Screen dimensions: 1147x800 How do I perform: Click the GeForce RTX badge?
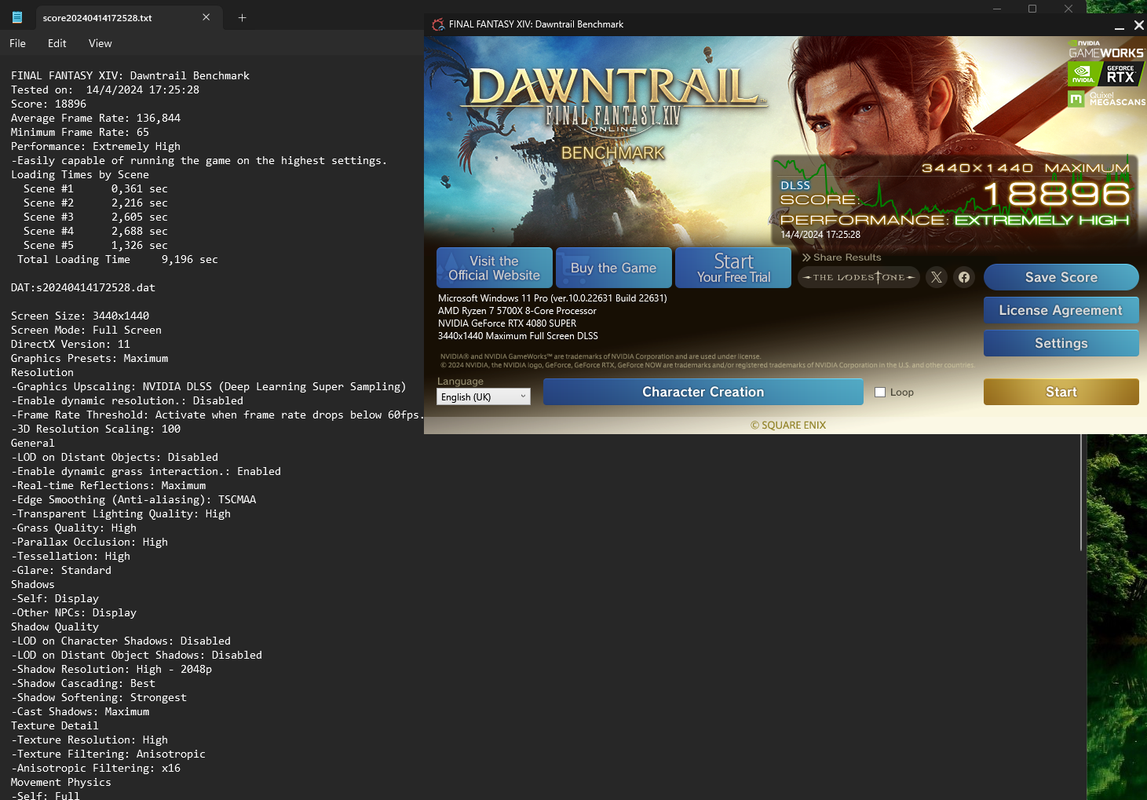pos(1105,74)
